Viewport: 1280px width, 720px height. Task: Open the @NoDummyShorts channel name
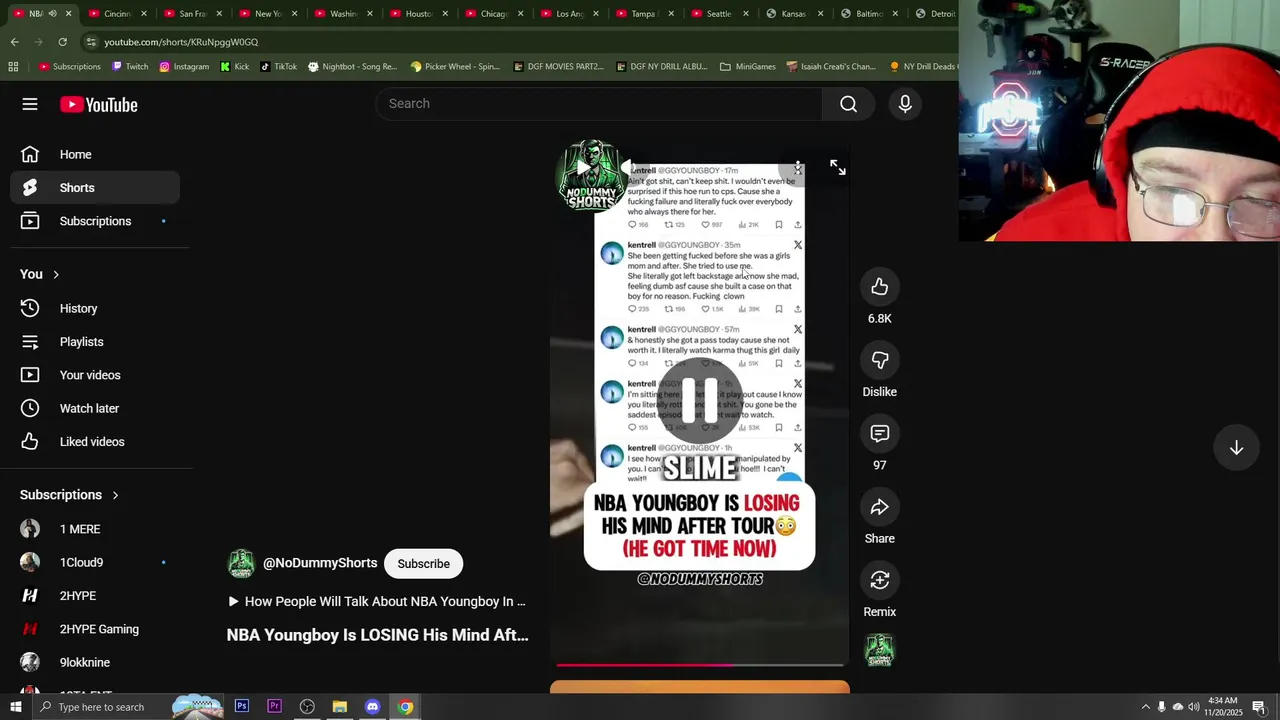[320, 563]
